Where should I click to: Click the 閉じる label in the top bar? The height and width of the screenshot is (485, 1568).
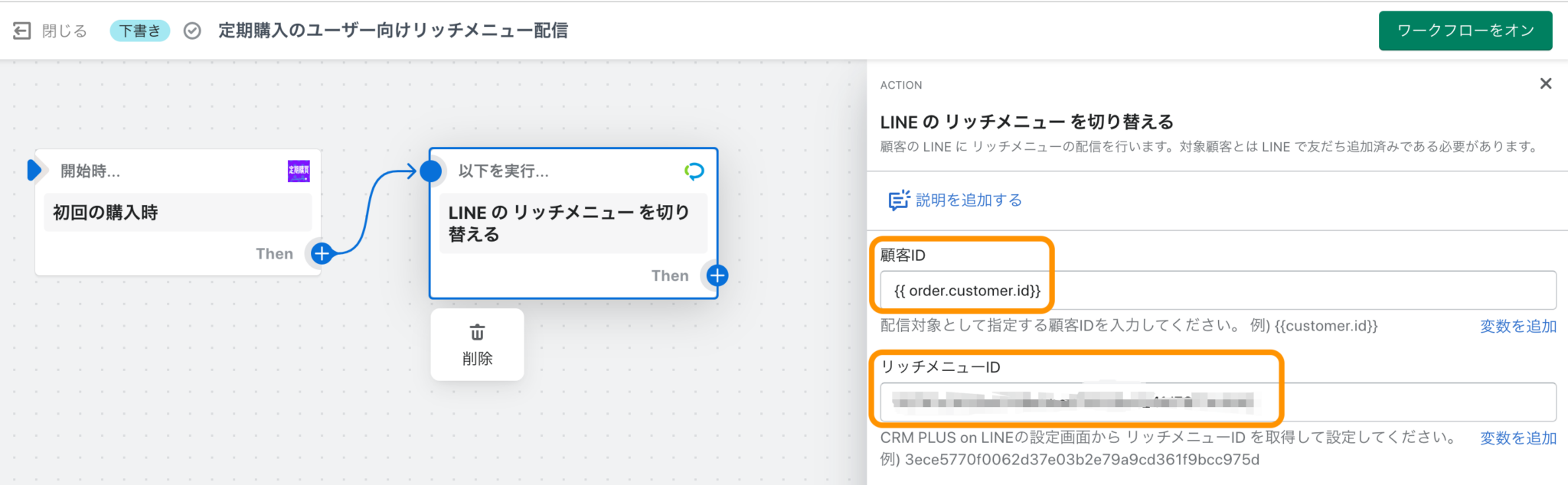point(67,31)
